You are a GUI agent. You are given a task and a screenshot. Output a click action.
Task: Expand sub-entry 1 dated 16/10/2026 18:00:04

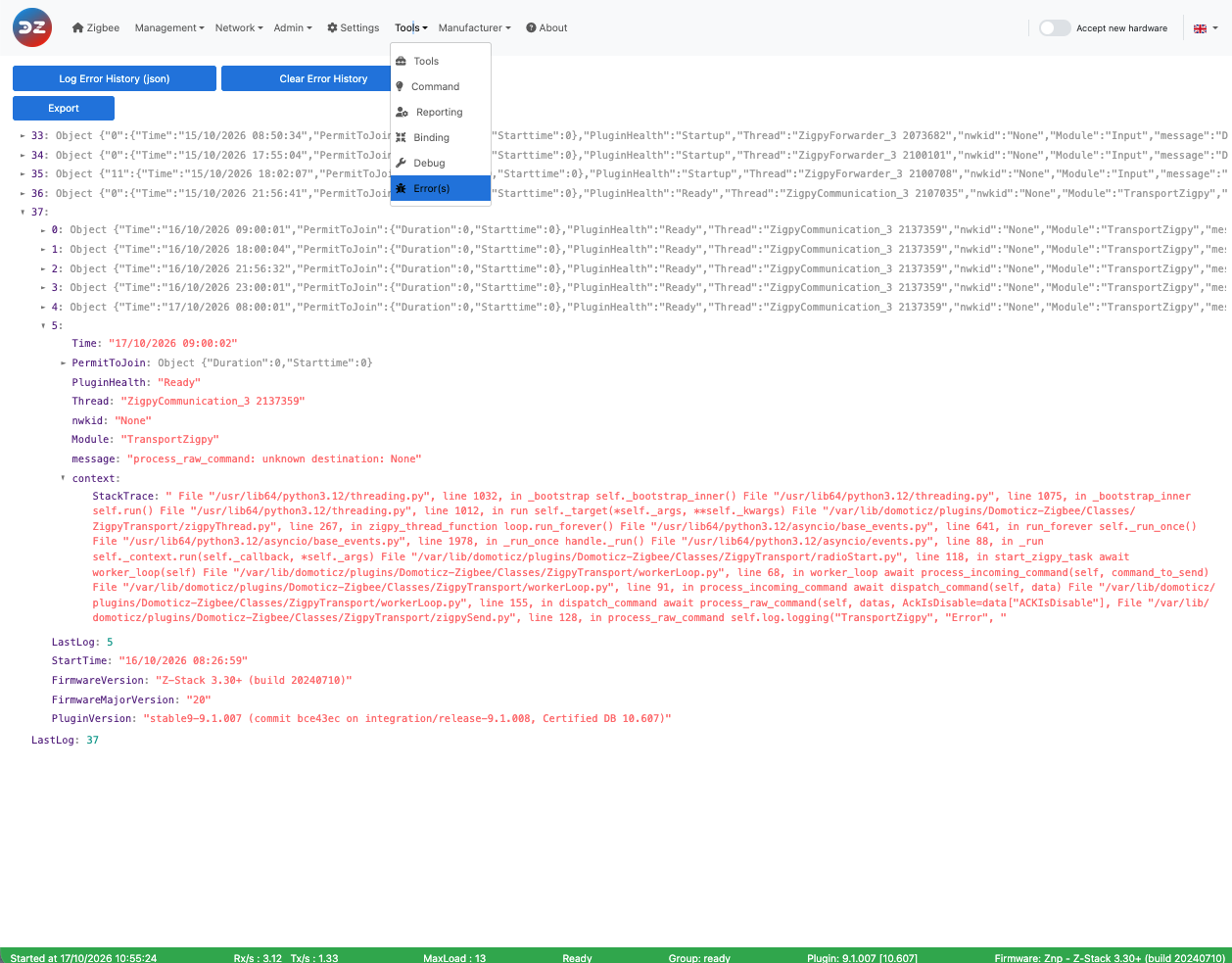point(43,250)
